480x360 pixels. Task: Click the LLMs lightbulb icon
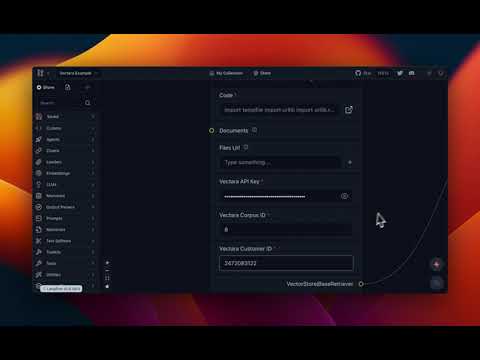(x=39, y=185)
